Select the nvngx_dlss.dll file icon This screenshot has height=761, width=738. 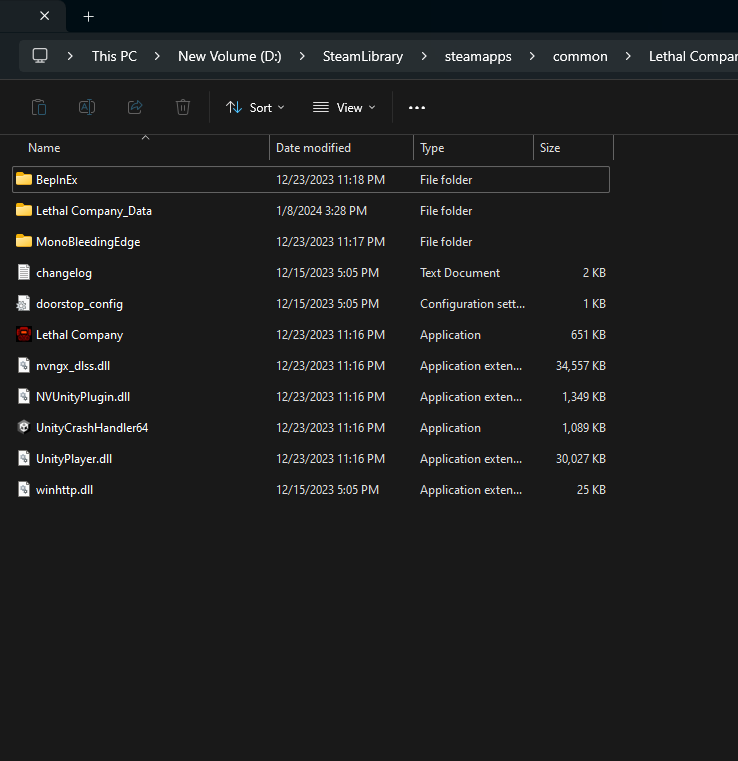click(24, 365)
